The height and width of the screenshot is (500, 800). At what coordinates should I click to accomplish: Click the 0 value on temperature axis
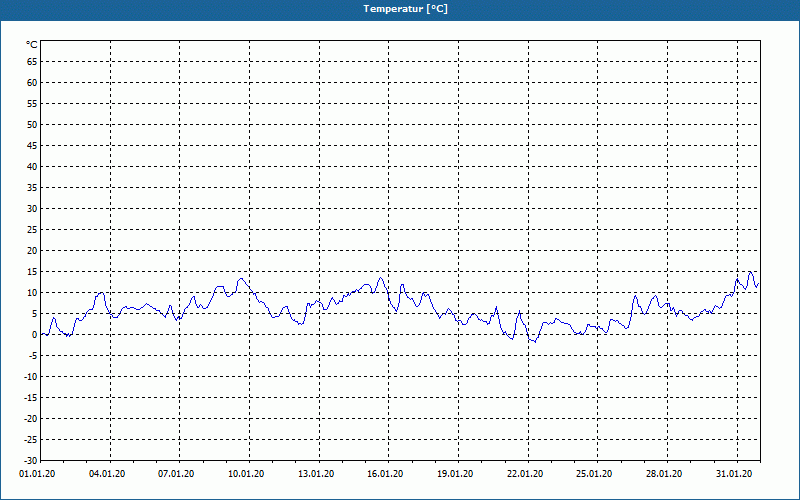[x=35, y=335]
